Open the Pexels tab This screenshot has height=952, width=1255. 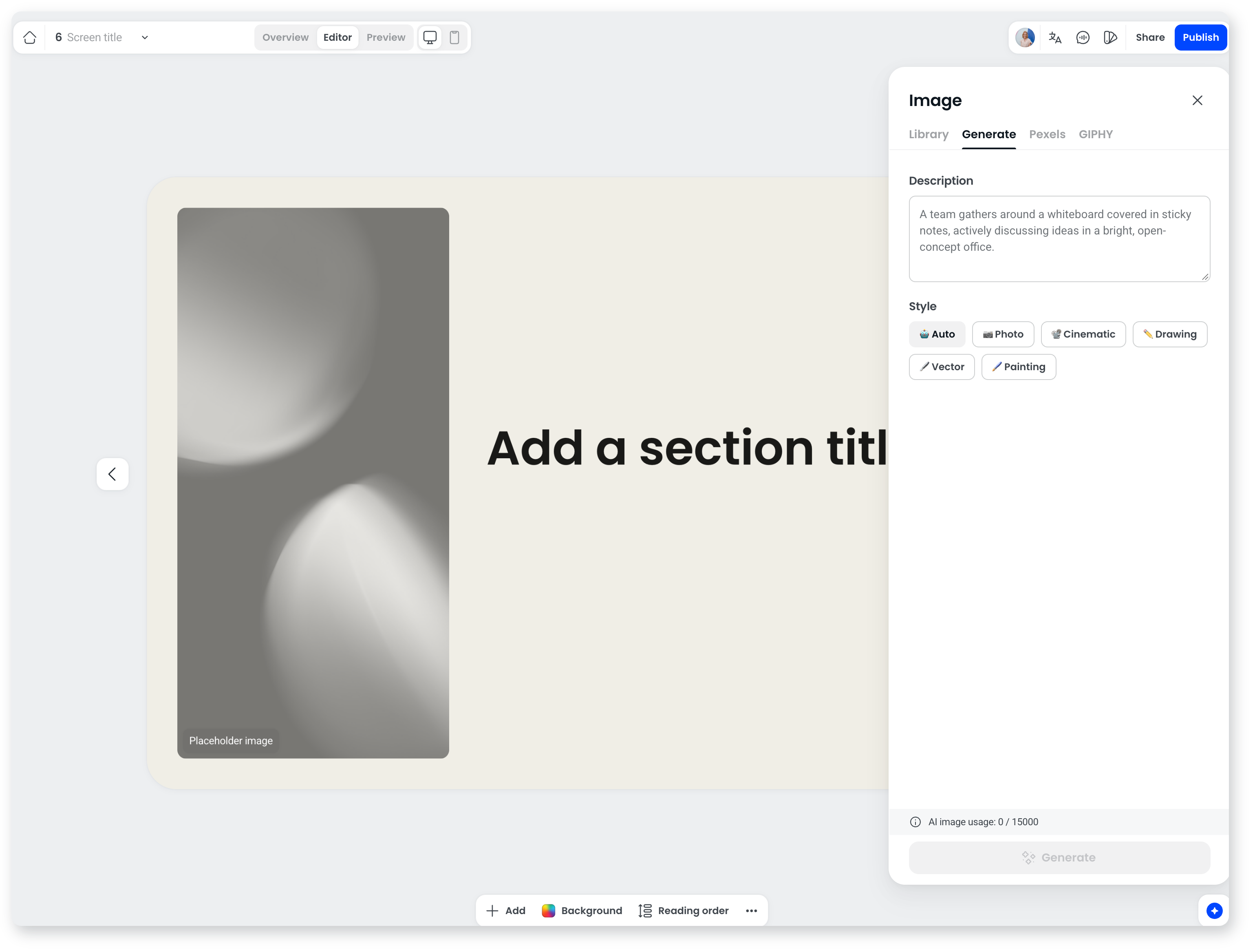click(1048, 135)
